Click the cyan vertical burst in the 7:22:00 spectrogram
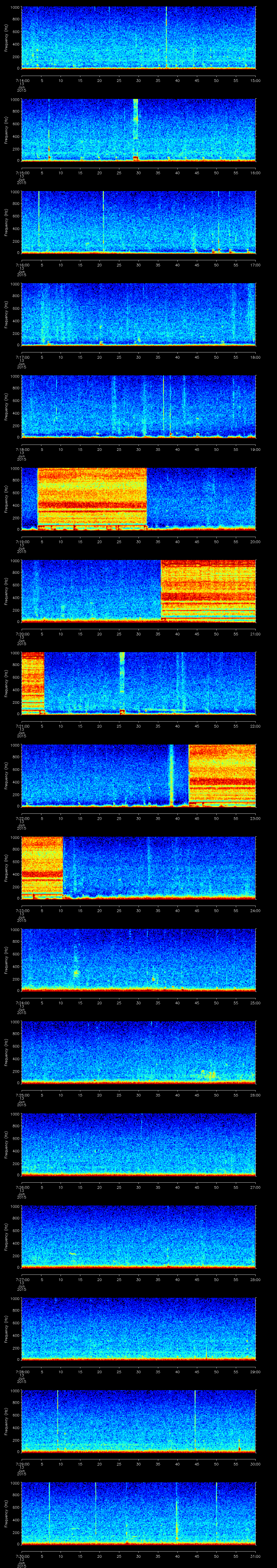 (171, 773)
